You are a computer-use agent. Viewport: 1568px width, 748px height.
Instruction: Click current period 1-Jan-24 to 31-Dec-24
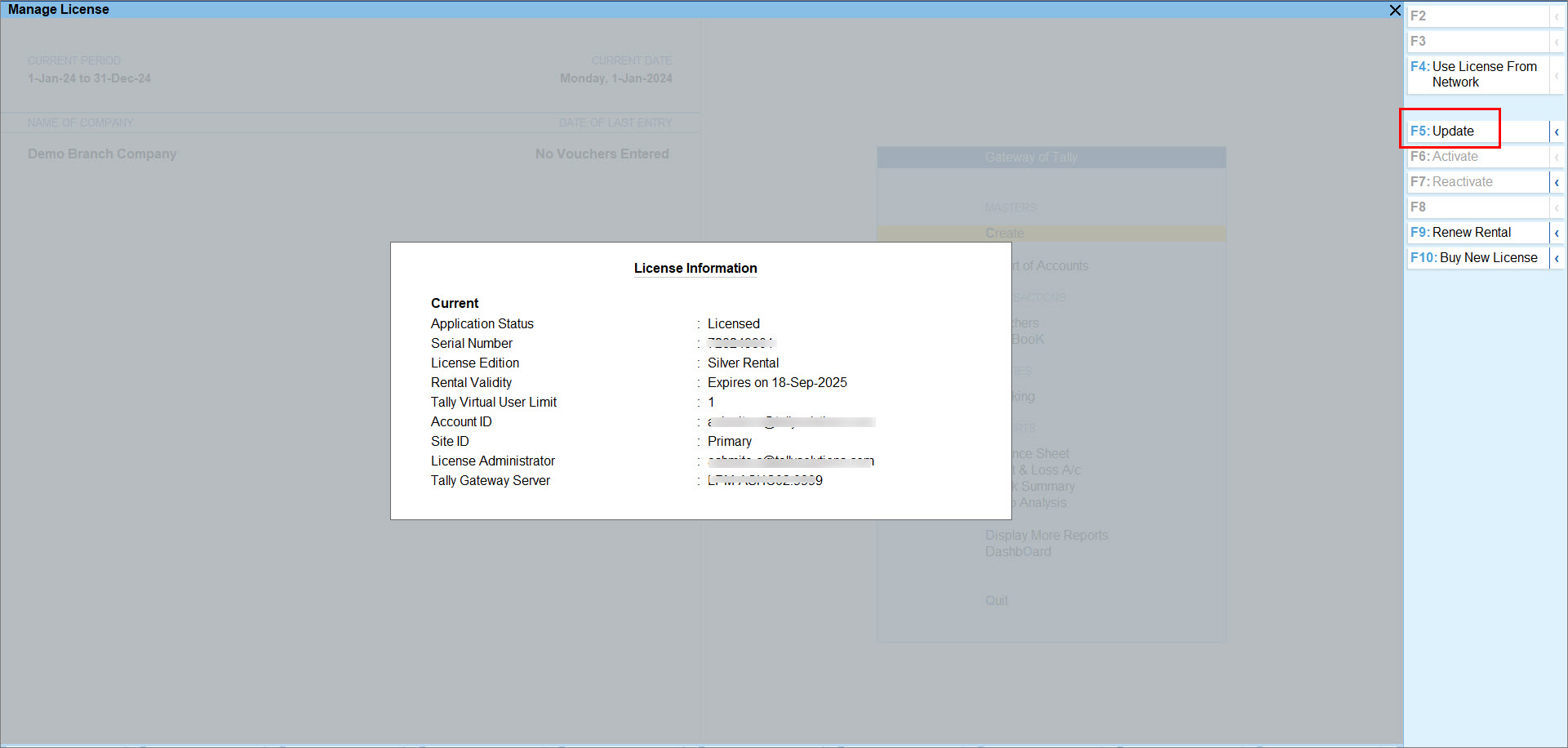tap(89, 79)
